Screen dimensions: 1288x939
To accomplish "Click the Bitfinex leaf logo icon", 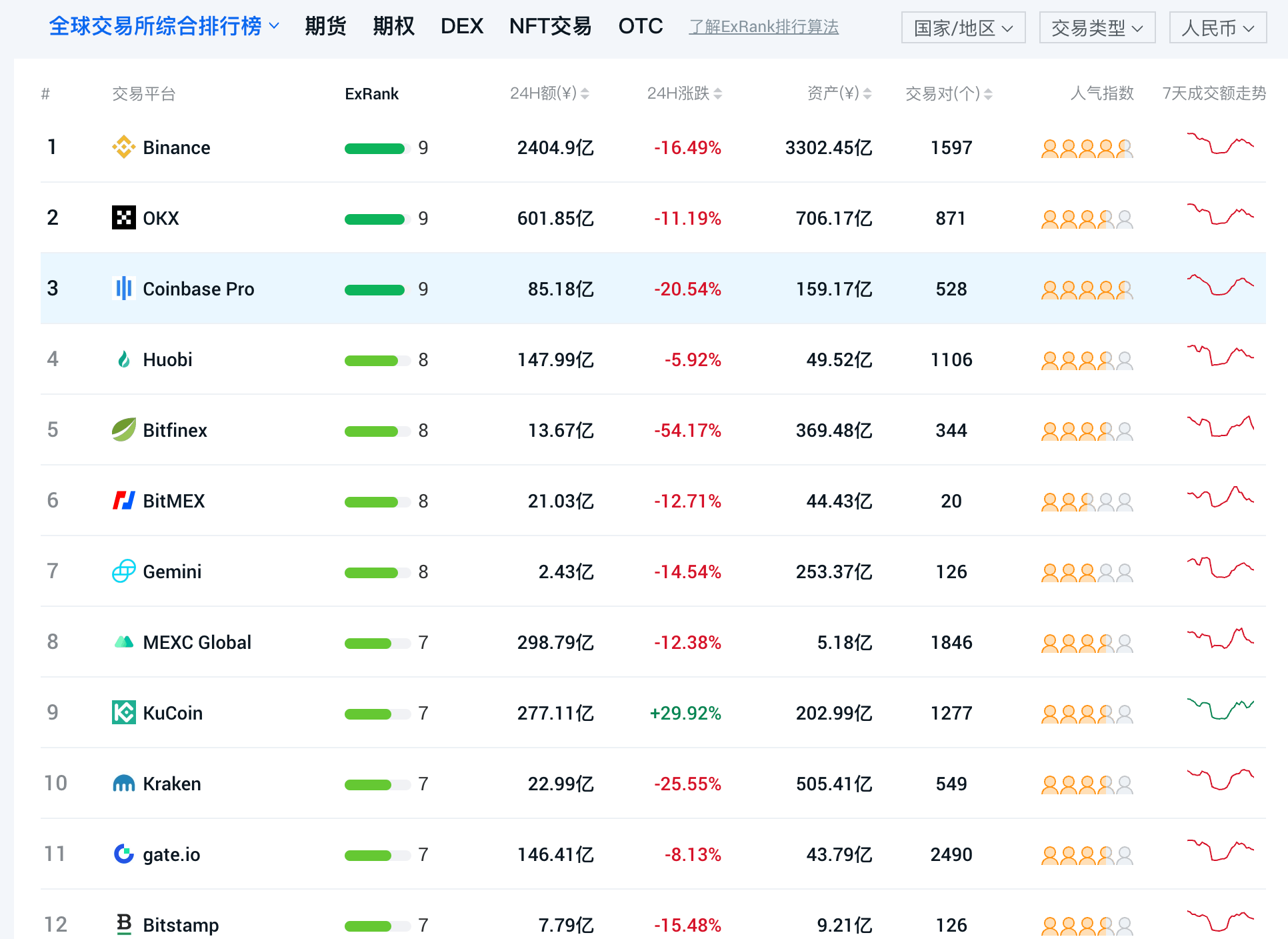I will (x=124, y=430).
